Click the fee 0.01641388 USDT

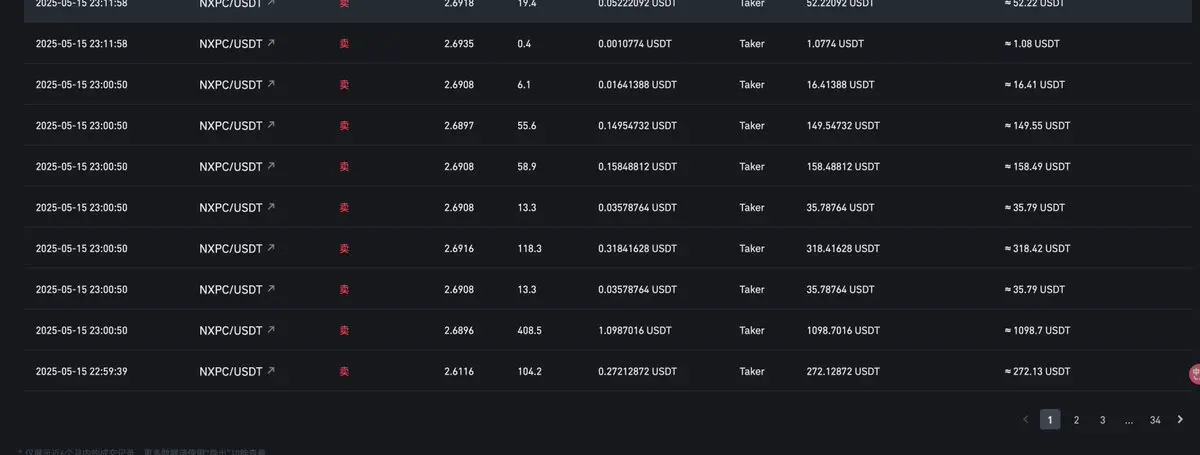[637, 85]
